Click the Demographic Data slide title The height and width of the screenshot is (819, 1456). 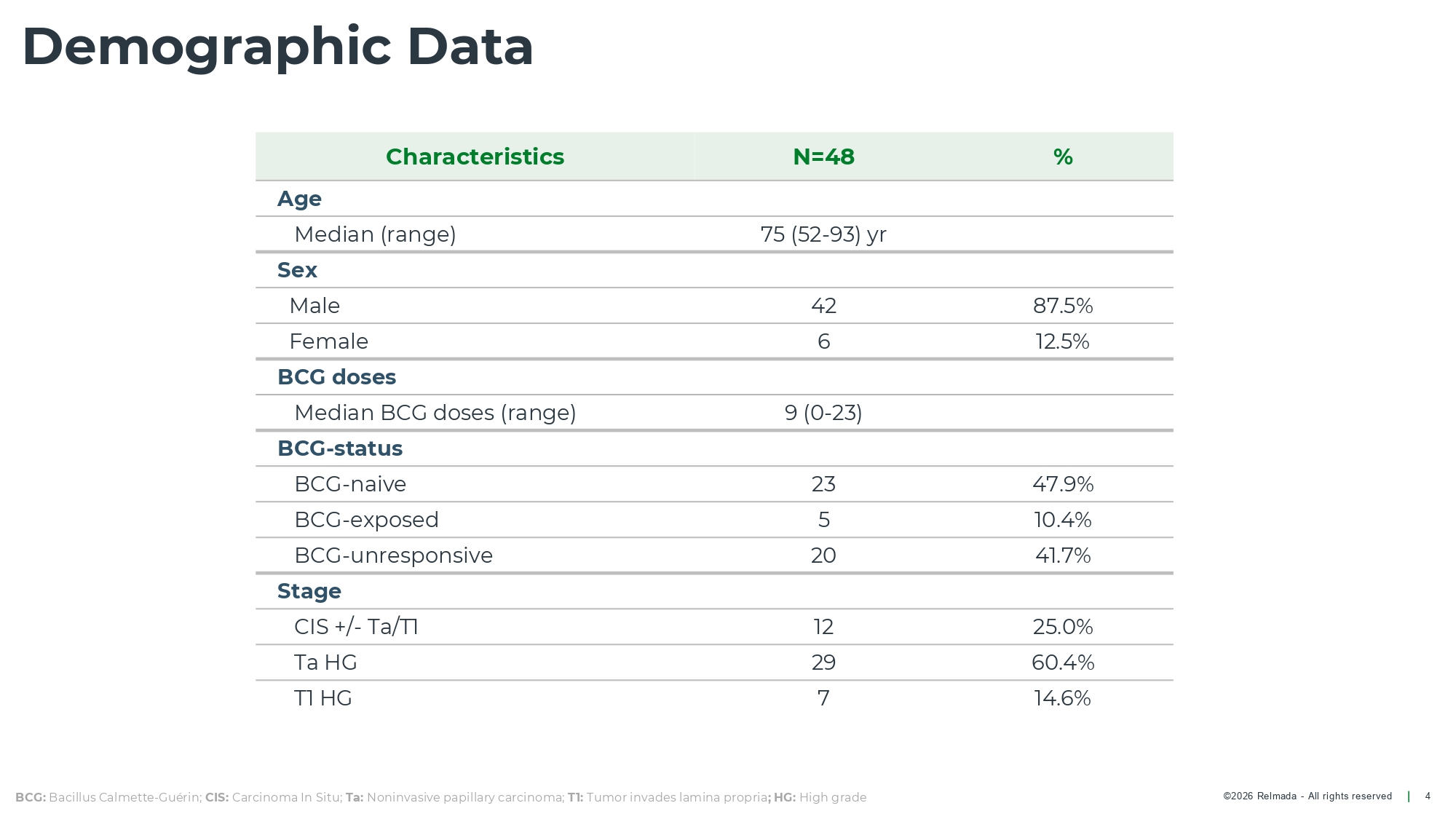pos(277,47)
